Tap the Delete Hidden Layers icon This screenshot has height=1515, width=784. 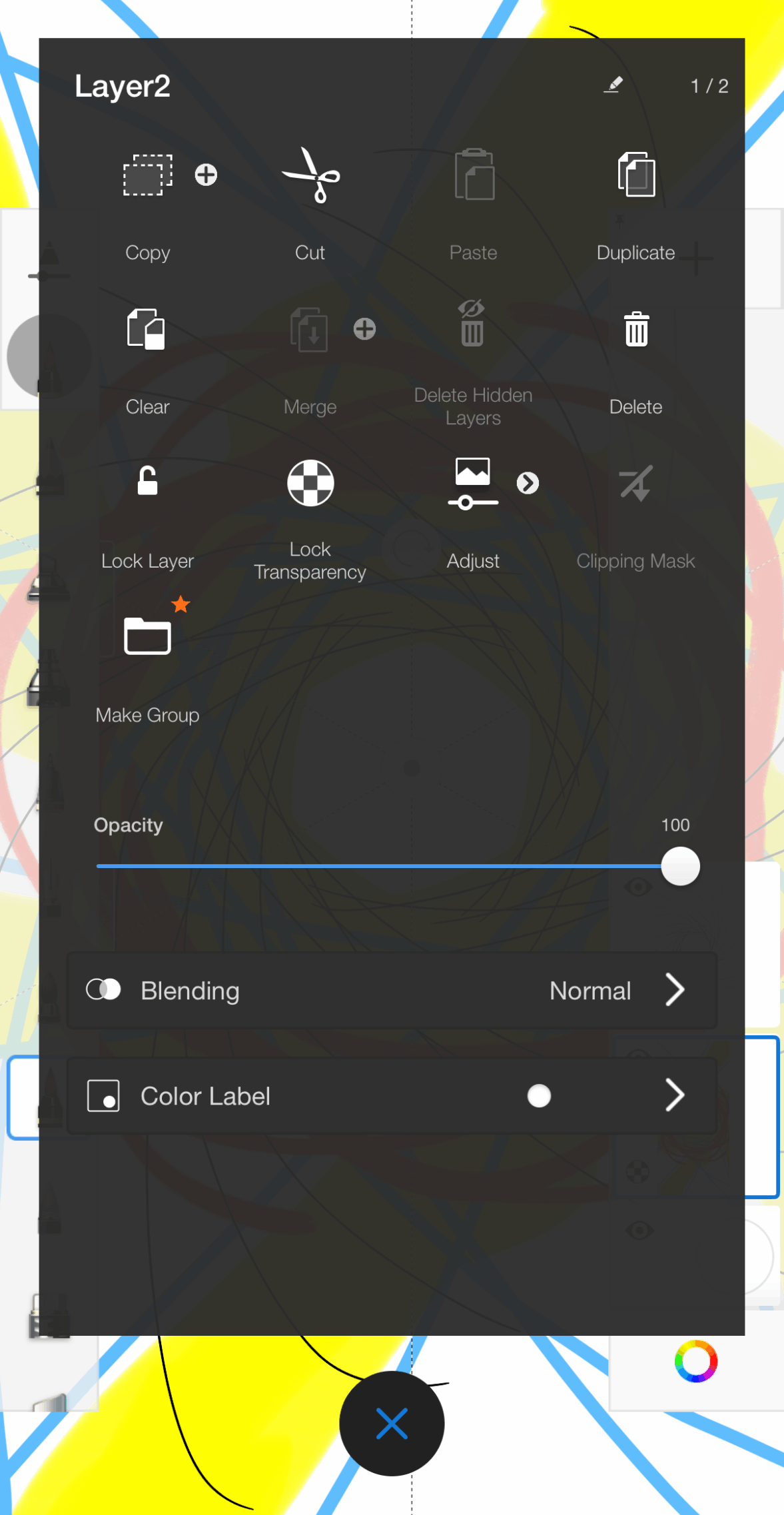click(x=472, y=323)
